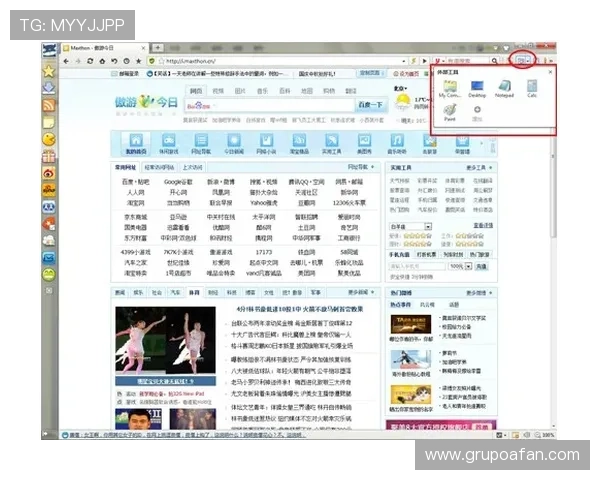This screenshot has height=480, width=600.
Task: Click the 充值 recharge button
Action: (481, 266)
